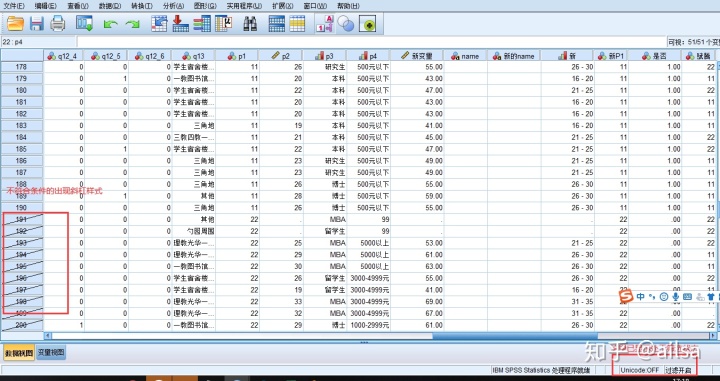720x381 pixels.
Task: Open the IME emoji smiley icon
Action: tap(664, 297)
